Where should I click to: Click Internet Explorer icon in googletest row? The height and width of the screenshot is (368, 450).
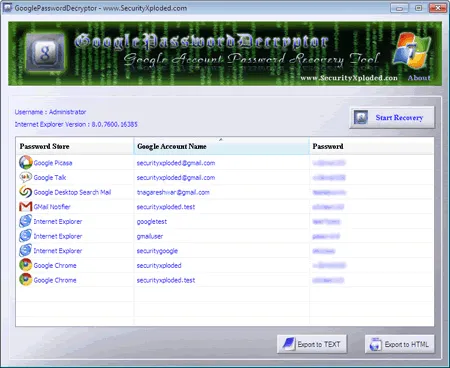pyautogui.click(x=26, y=221)
